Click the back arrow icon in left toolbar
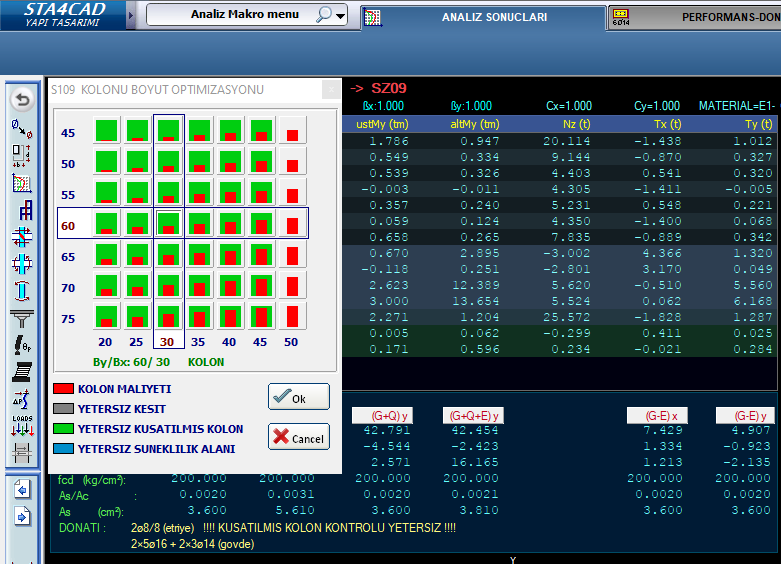This screenshot has width=781, height=564. pyautogui.click(x=21, y=100)
